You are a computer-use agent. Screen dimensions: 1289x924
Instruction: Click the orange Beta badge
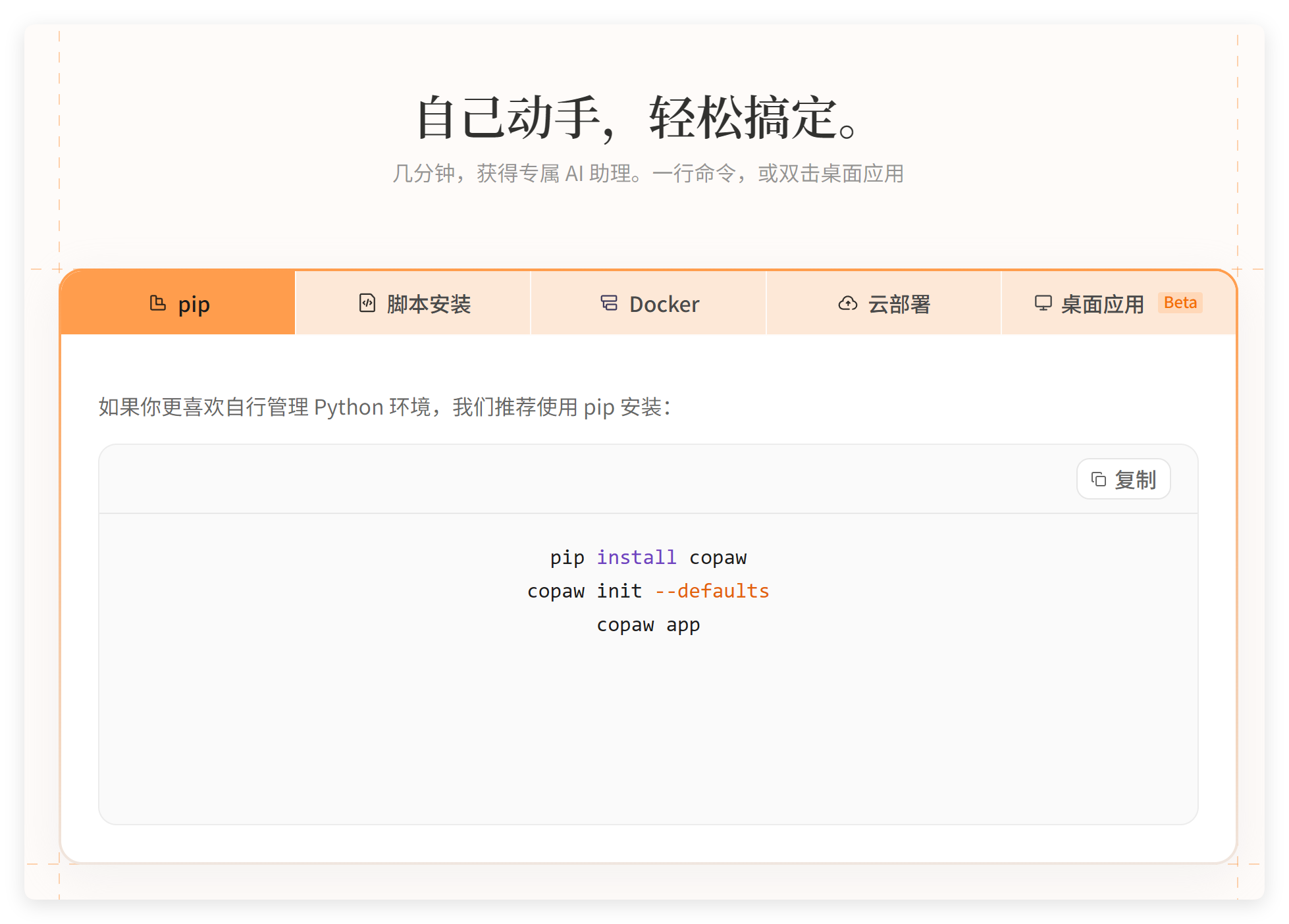[x=1180, y=303]
